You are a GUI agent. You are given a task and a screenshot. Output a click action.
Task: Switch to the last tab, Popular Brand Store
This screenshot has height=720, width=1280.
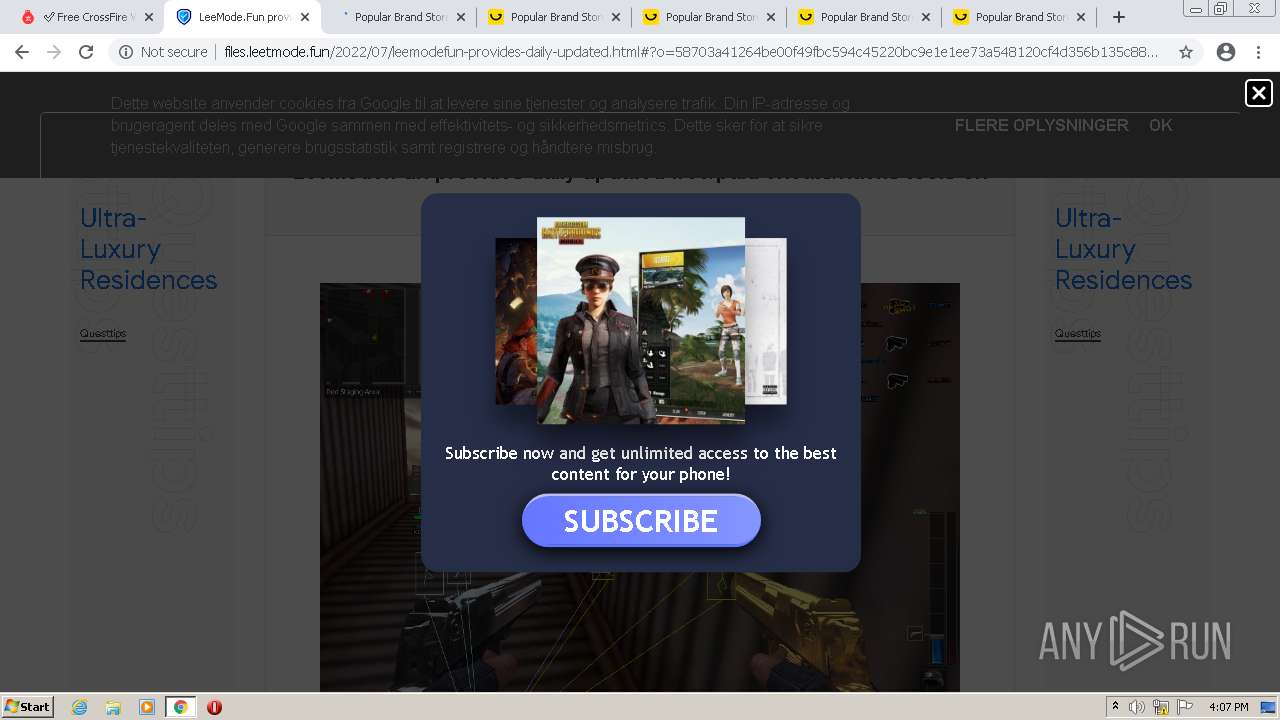[x=1020, y=17]
